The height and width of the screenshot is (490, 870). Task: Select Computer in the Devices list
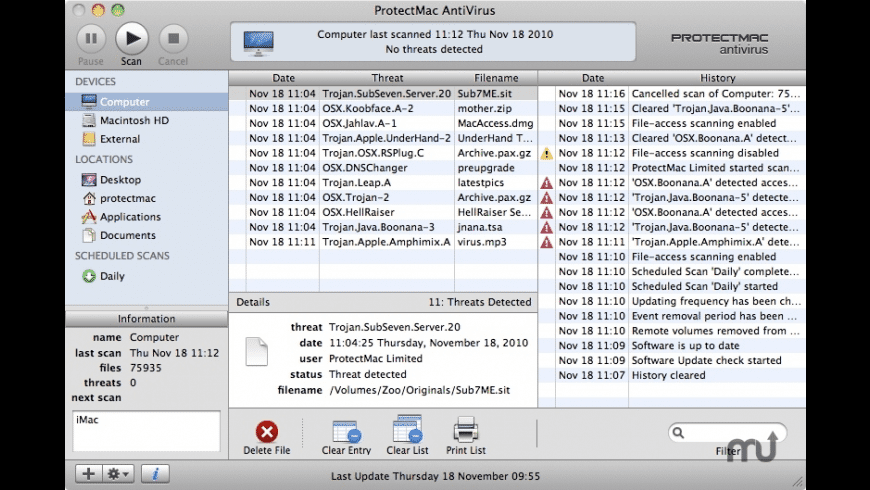pyautogui.click(x=146, y=102)
